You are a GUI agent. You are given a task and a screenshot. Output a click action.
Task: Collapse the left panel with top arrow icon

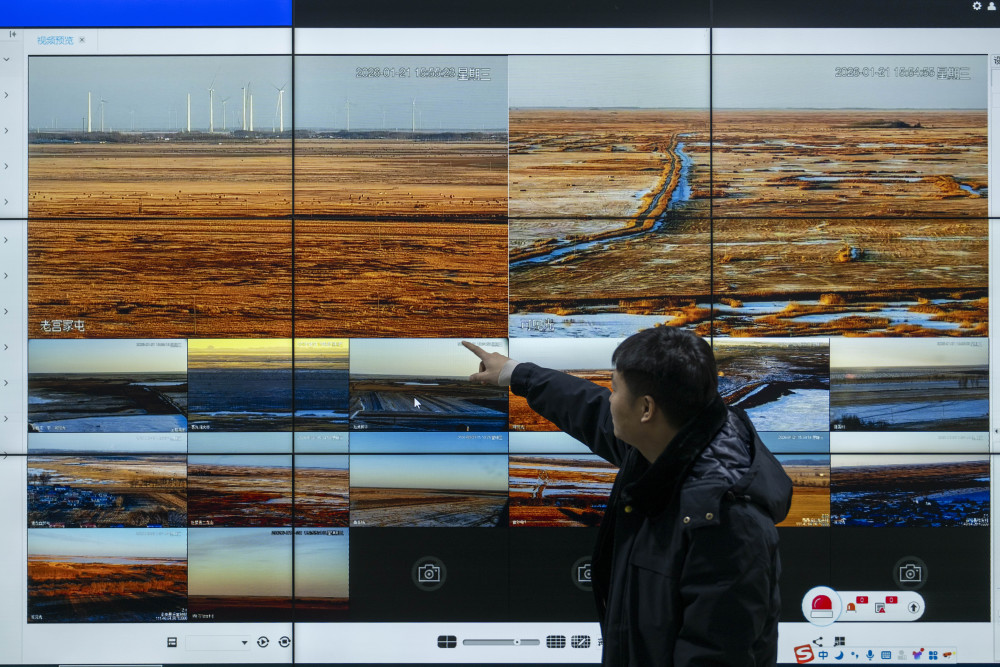[12, 34]
